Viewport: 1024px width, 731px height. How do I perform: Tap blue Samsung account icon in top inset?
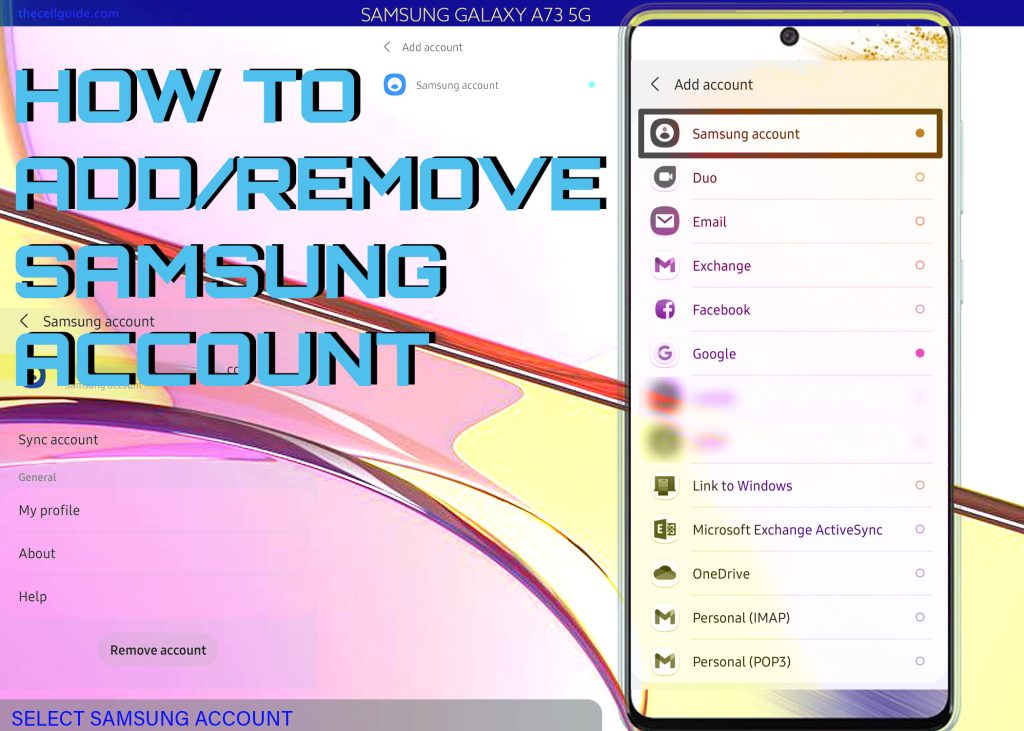tap(394, 85)
